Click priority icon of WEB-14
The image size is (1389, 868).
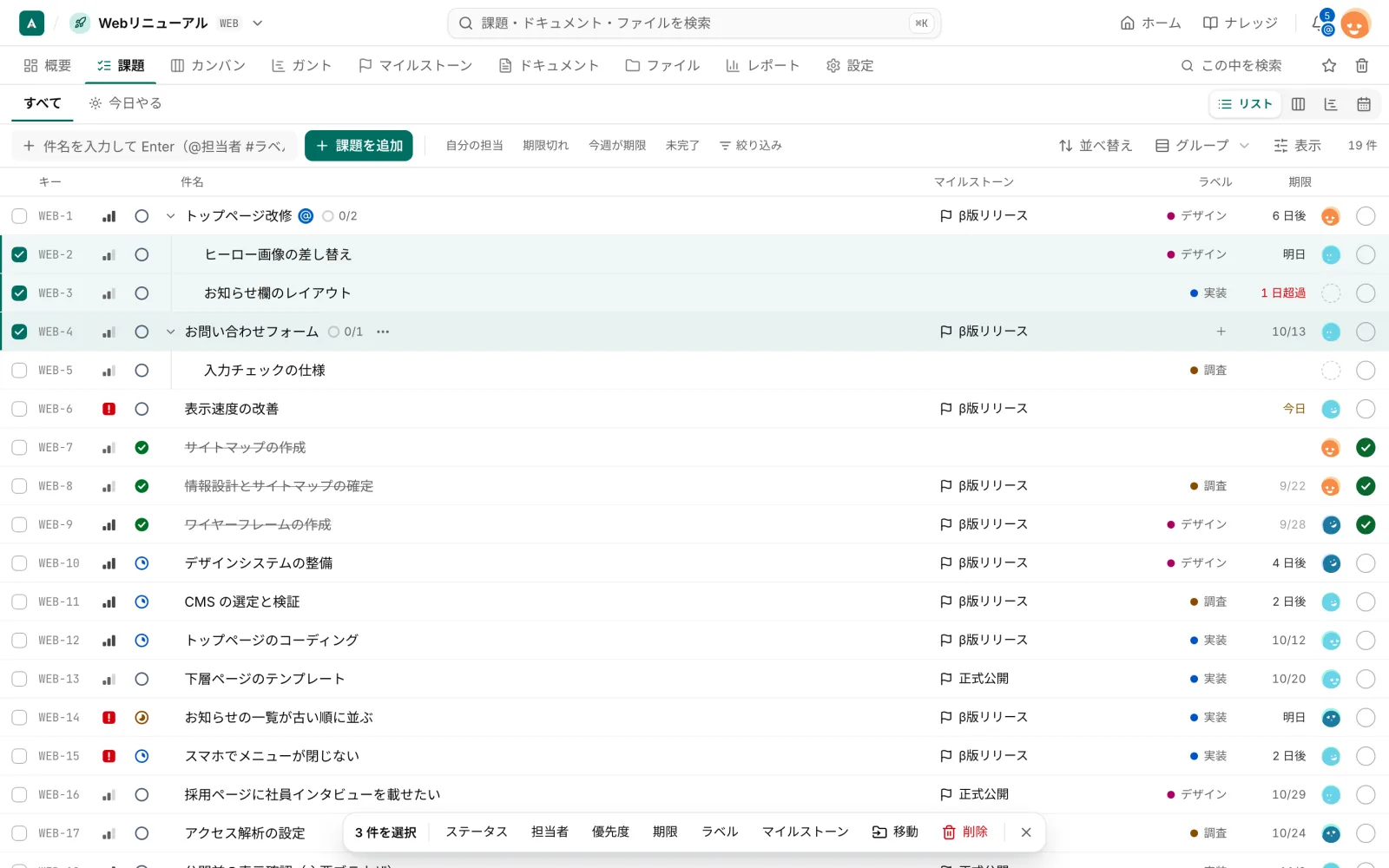pyautogui.click(x=109, y=718)
